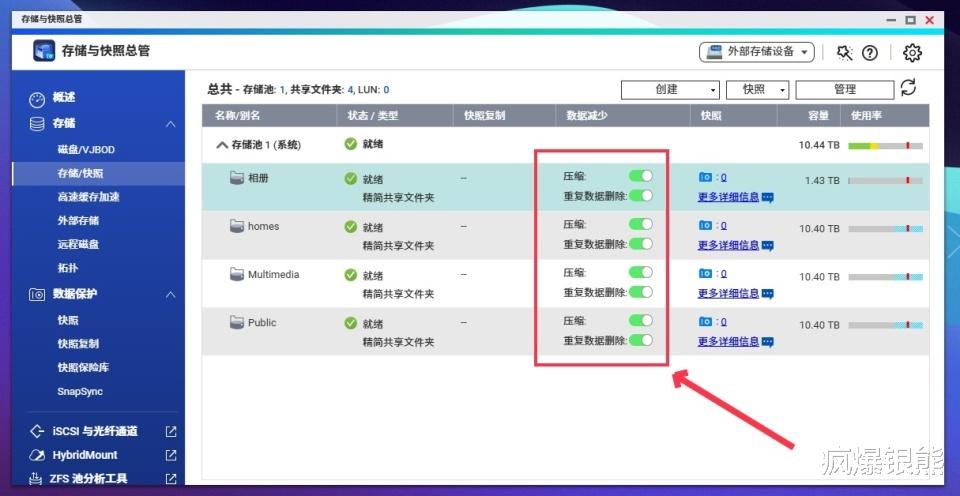The height and width of the screenshot is (496, 960).
Task: Click the info bubble icon in homes row
Action: [x=768, y=246]
